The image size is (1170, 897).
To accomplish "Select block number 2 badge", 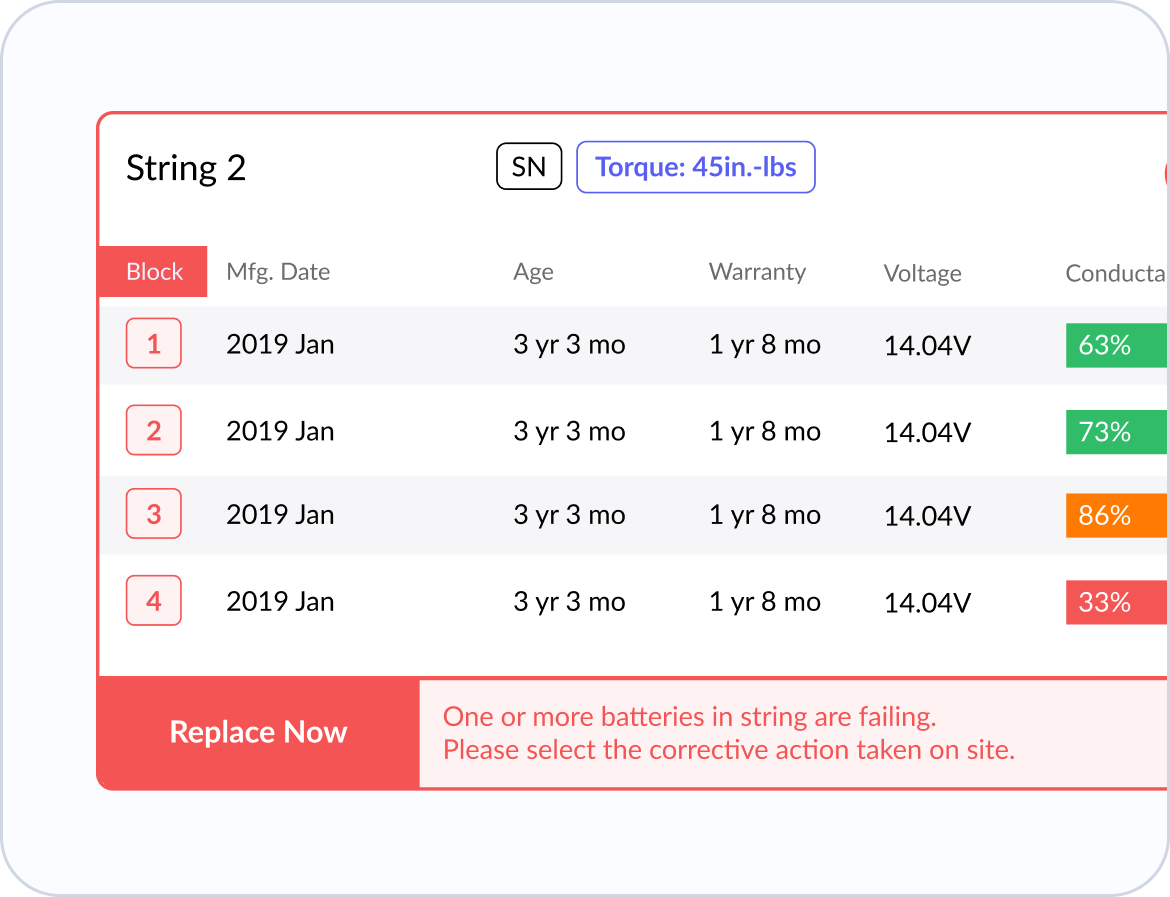I will point(154,430).
